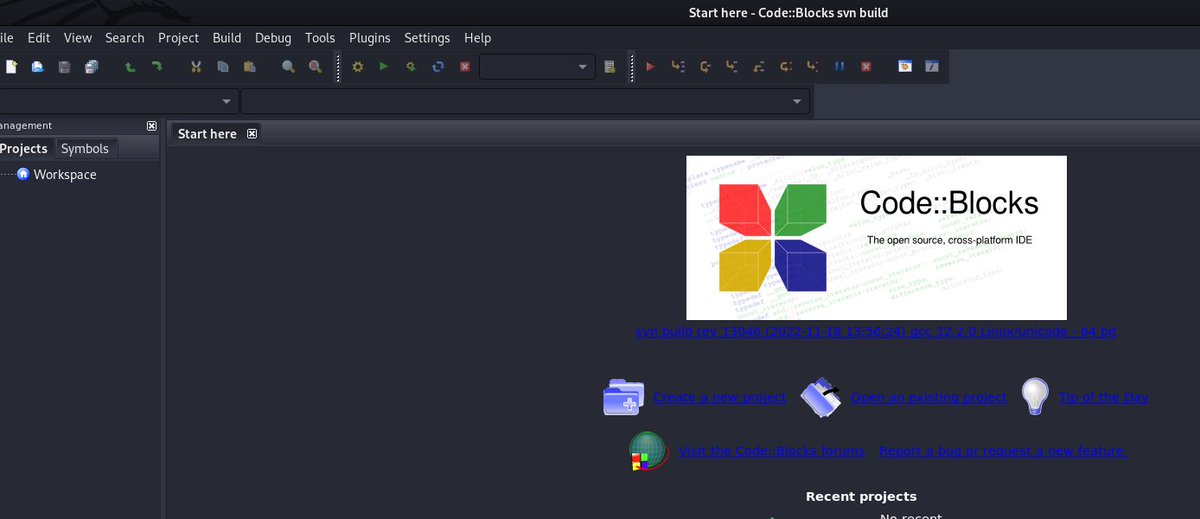Click the Next instruction debug icon
This screenshot has width=1200, height=519.
pyautogui.click(x=786, y=67)
